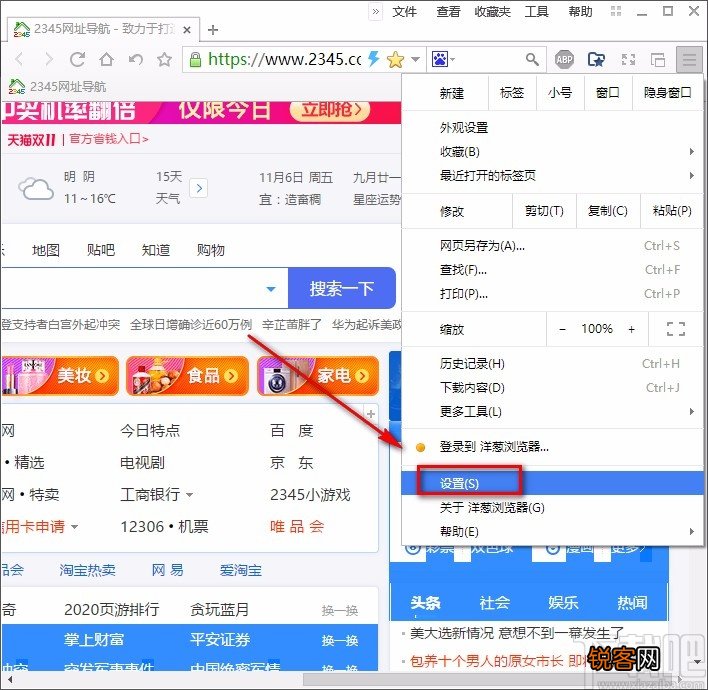Increase zoom with plus button
Screen dimensions: 708x690
coord(632,329)
